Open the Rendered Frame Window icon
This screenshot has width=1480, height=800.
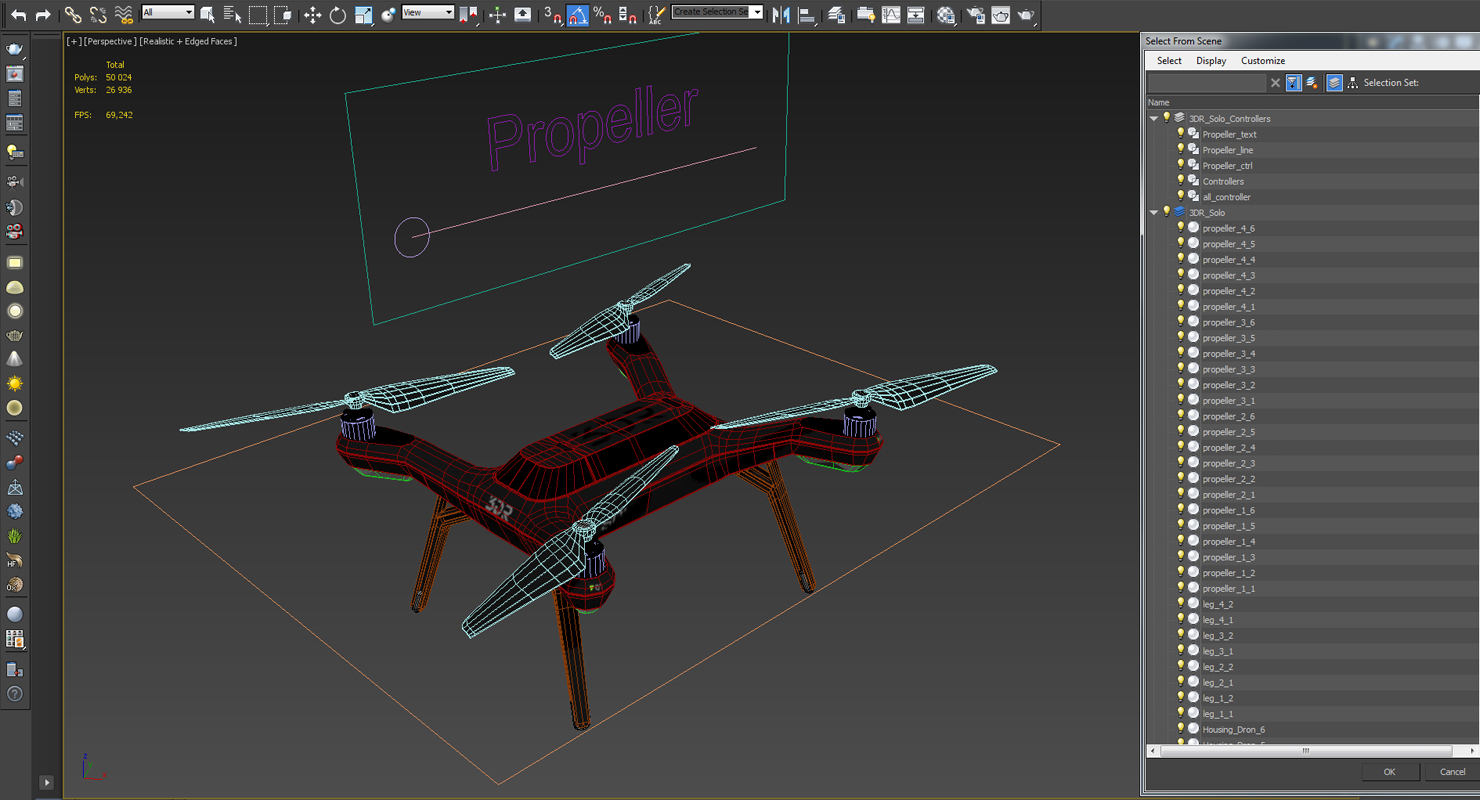(1000, 14)
